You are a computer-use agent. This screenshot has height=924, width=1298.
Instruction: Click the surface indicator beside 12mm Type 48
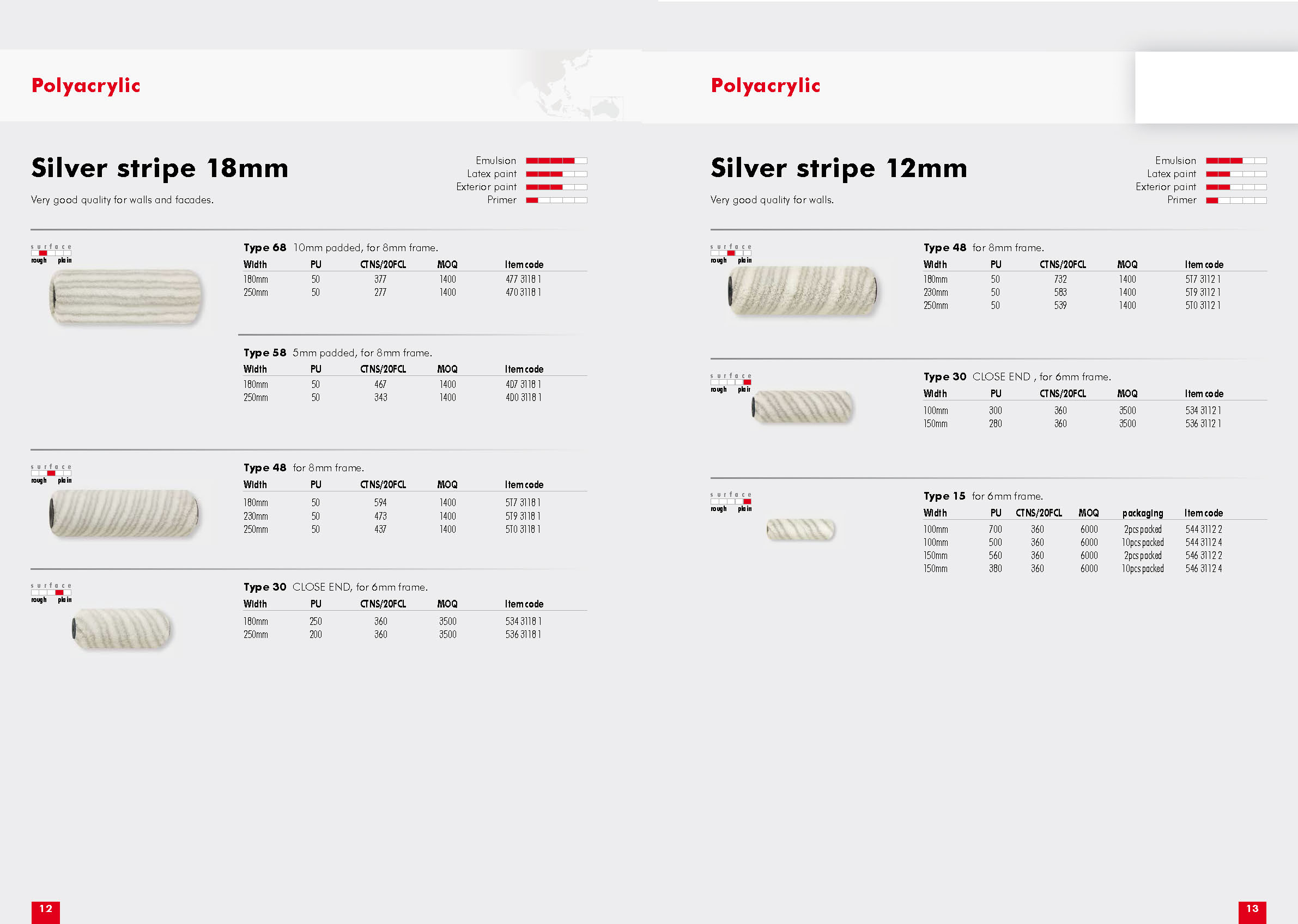pyautogui.click(x=731, y=254)
